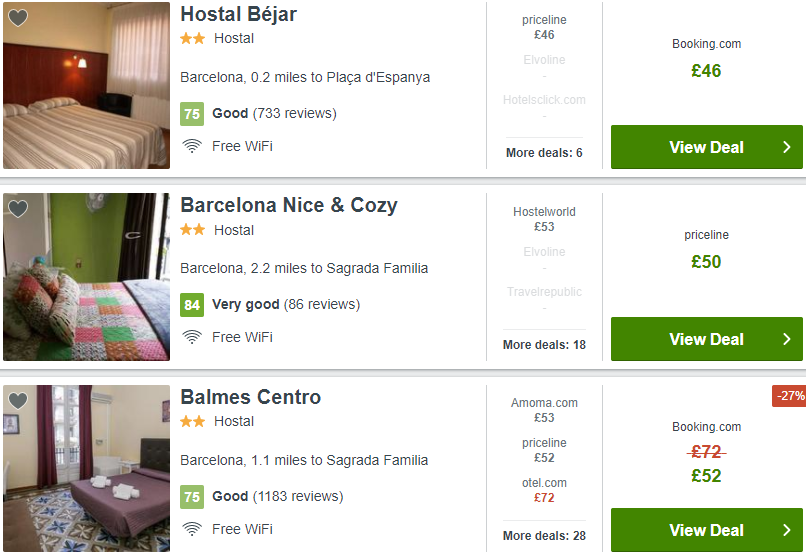Open Barcelona Nice & Cozy room photo
Viewport: 806px width, 558px height.
click(x=87, y=277)
